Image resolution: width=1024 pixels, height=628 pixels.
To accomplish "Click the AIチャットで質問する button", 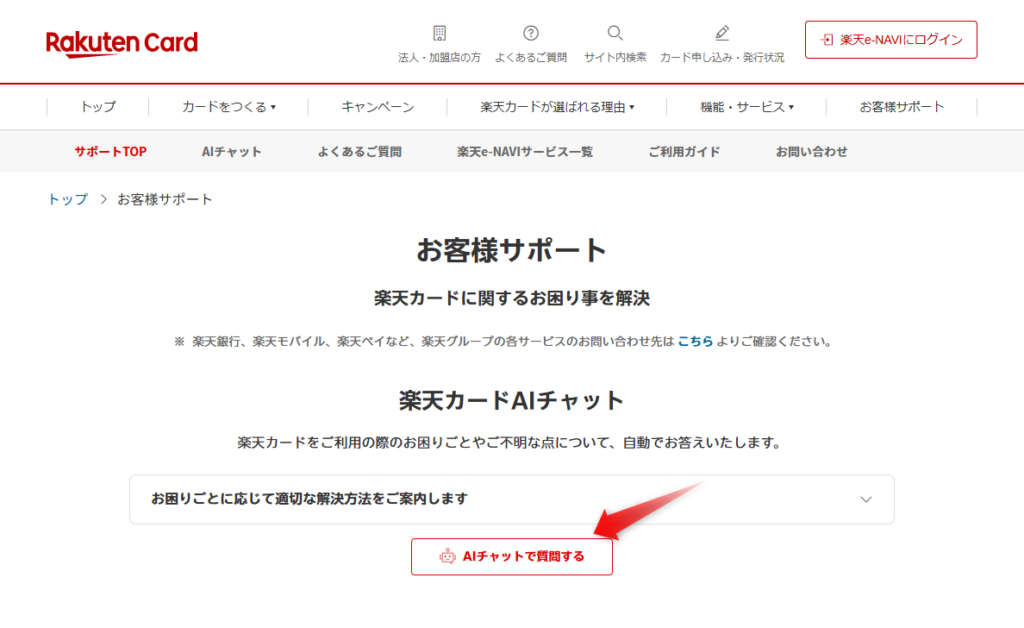I will coord(512,556).
